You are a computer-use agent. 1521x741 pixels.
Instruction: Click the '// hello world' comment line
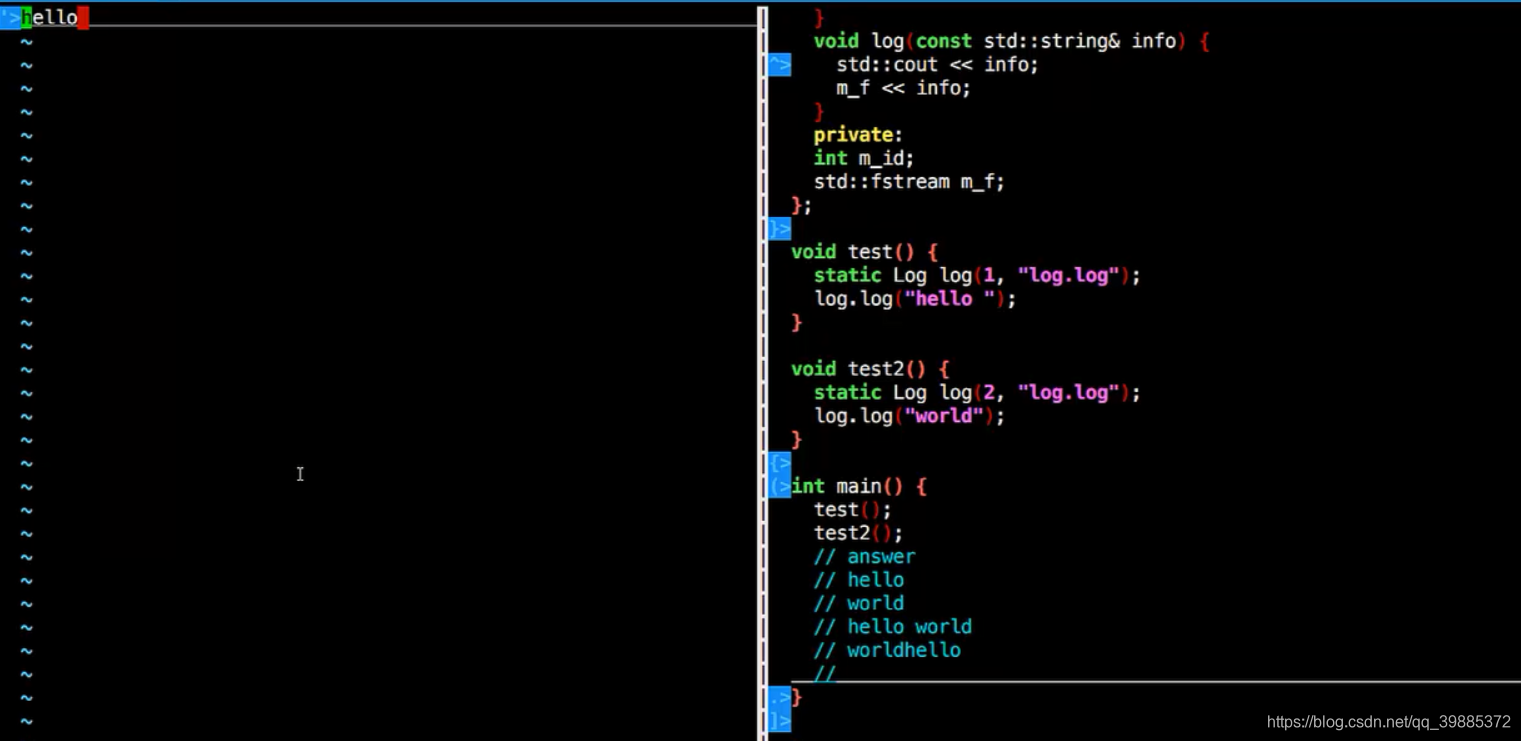click(x=892, y=627)
